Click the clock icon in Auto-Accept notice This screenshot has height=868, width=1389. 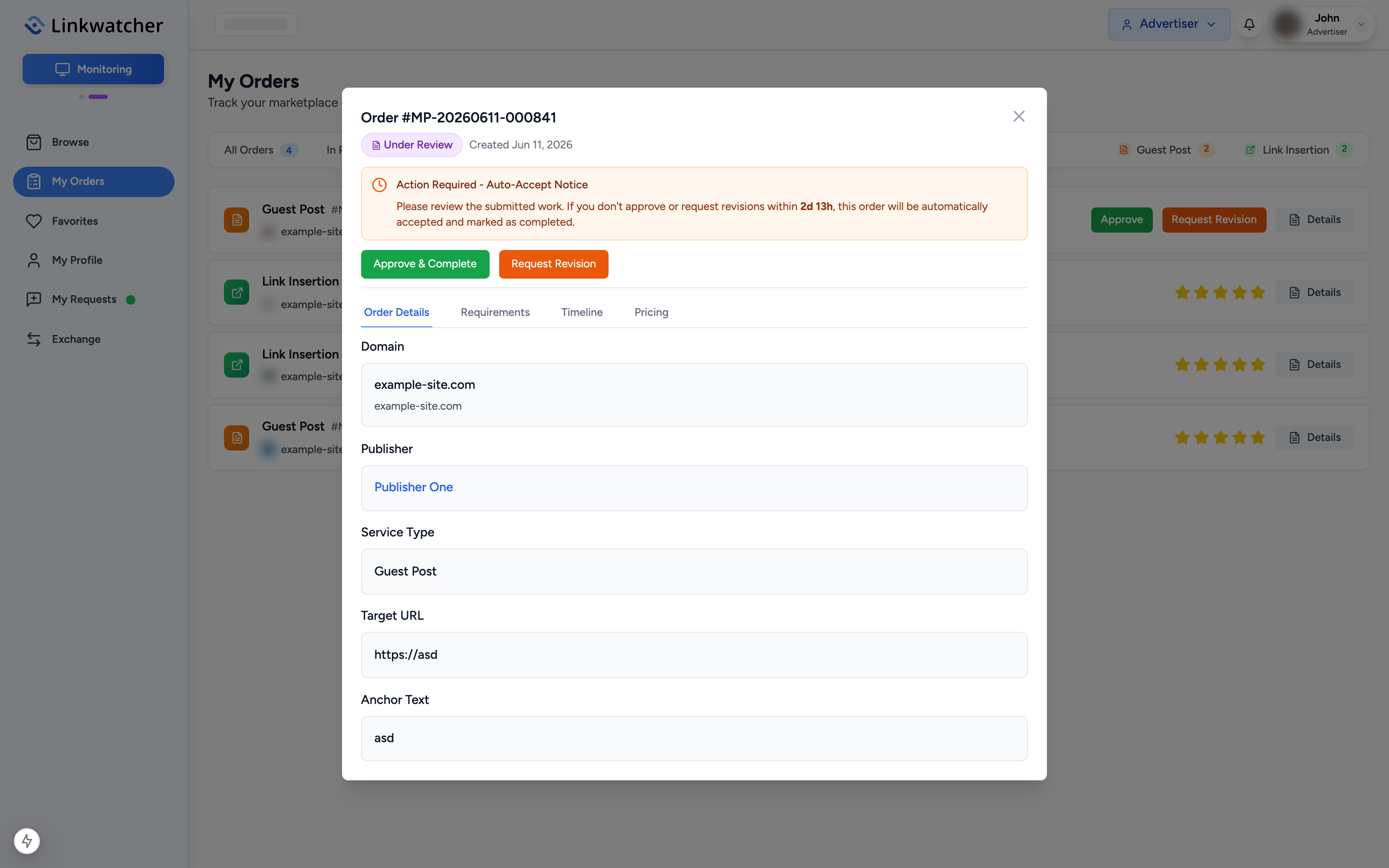click(379, 185)
